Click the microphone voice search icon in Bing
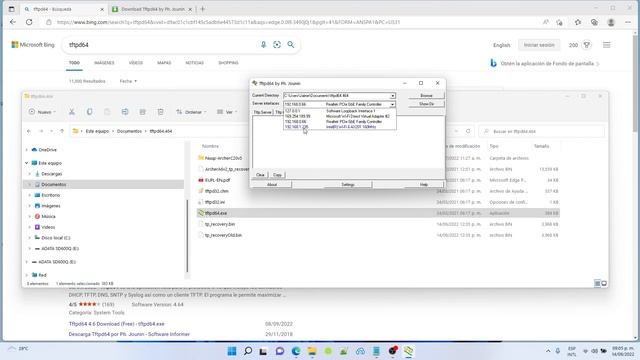640x360 pixels. point(263,44)
